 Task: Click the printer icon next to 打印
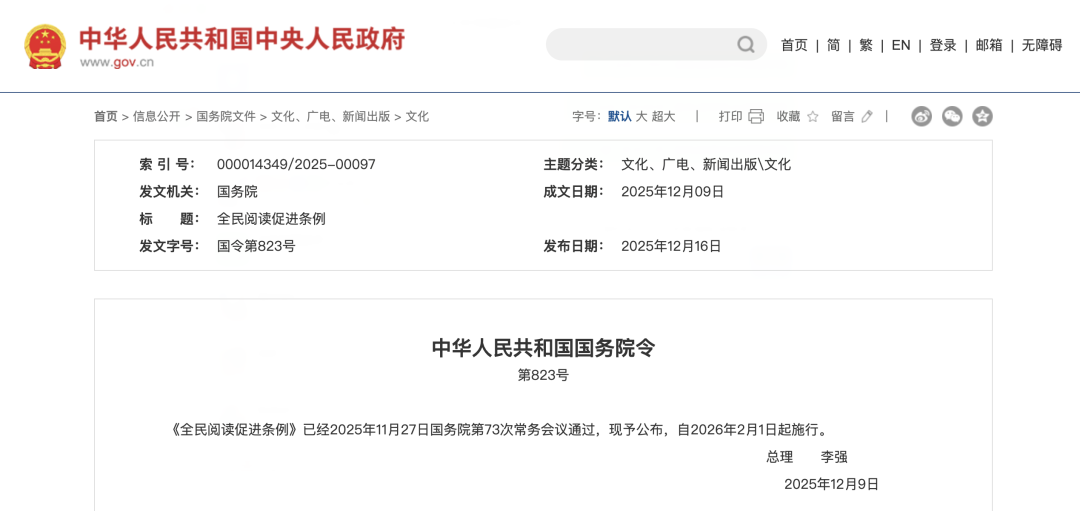(x=756, y=116)
